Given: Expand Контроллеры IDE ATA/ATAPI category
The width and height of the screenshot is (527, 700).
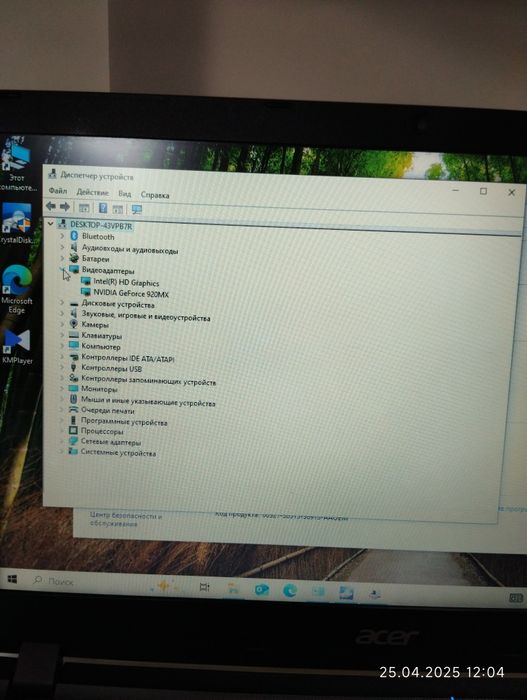Looking at the screenshot, I should [x=62, y=356].
